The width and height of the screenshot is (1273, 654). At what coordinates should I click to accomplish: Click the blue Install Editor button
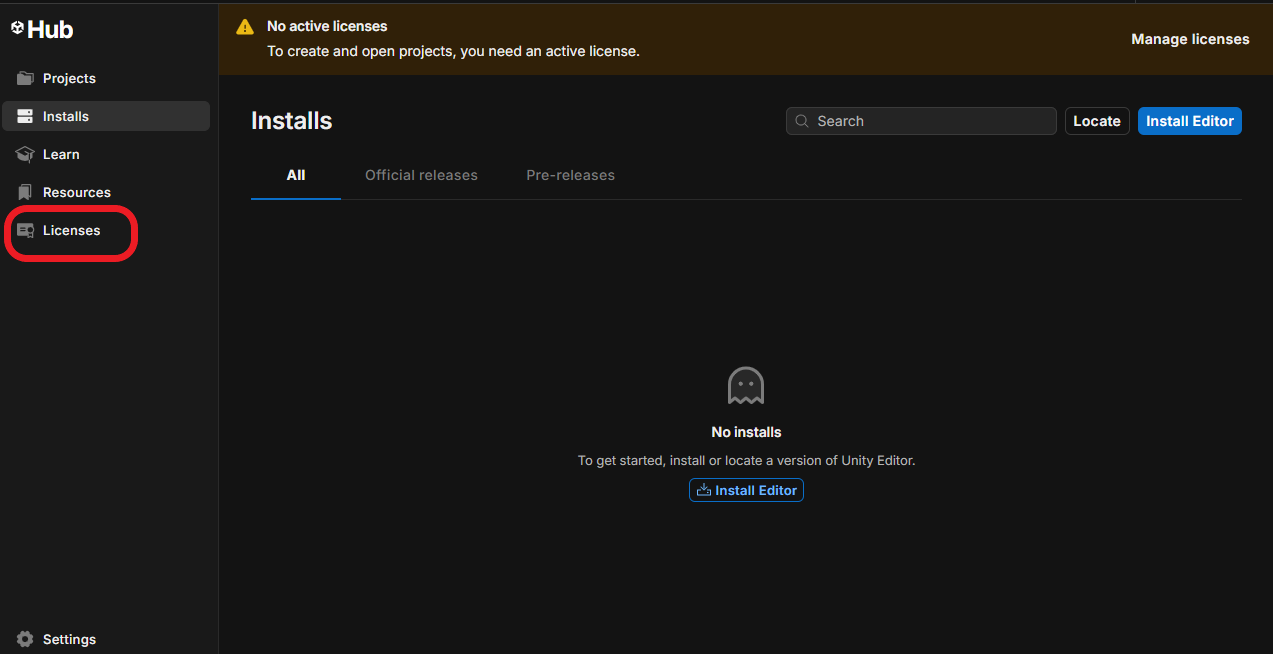1190,121
